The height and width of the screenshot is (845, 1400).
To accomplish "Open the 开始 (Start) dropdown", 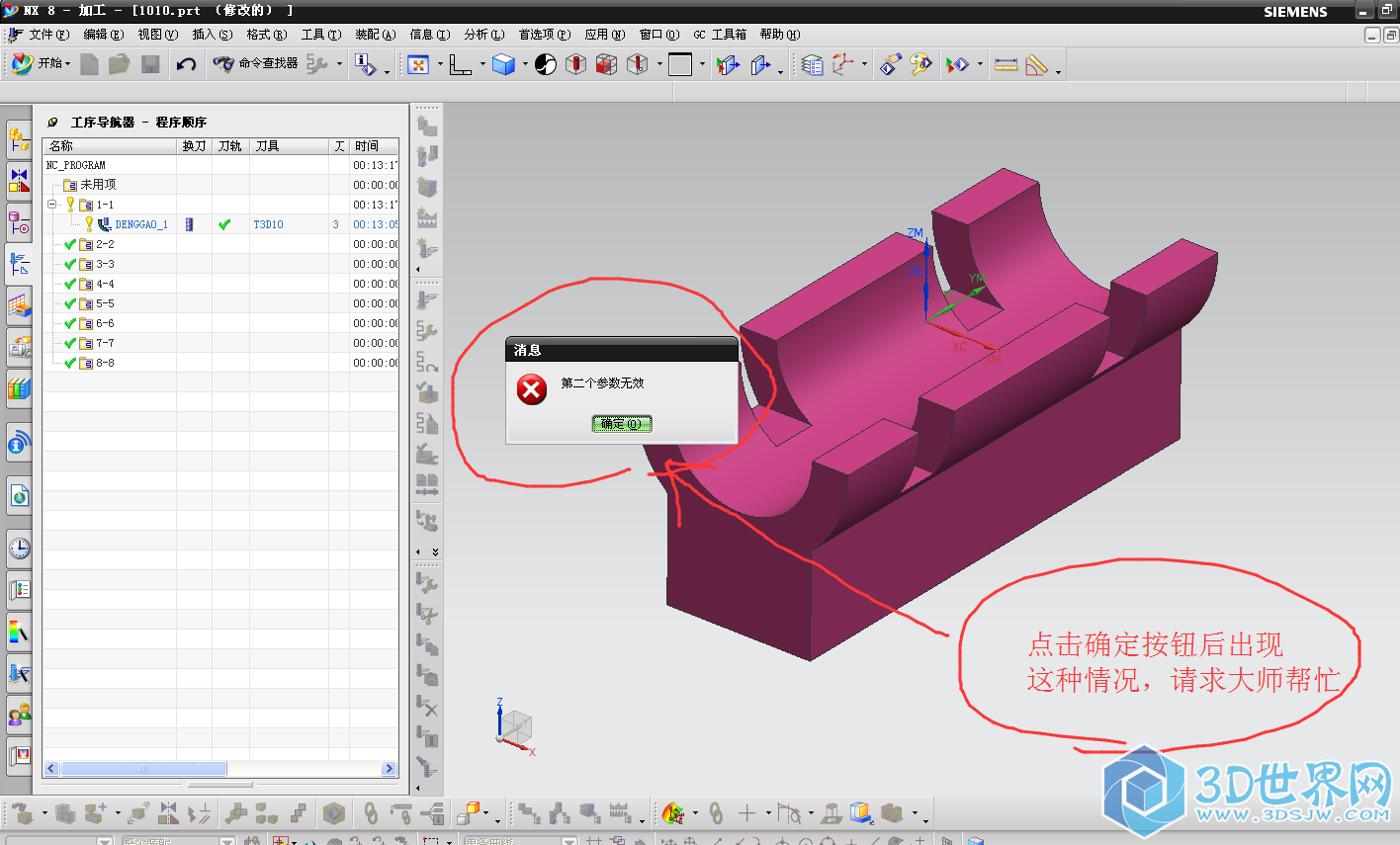I will pyautogui.click(x=41, y=63).
